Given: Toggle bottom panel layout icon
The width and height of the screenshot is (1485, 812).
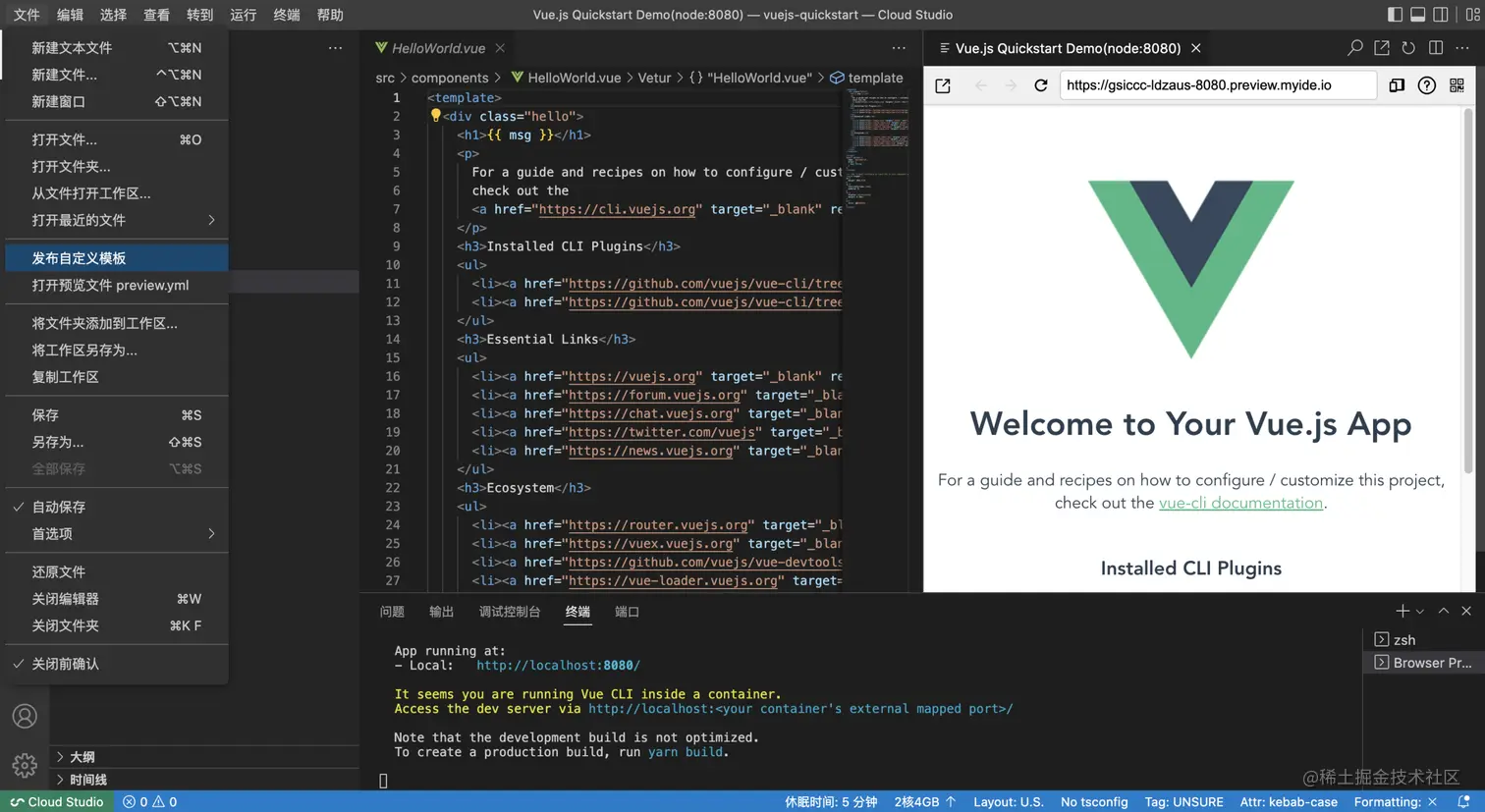Looking at the screenshot, I should (x=1418, y=14).
